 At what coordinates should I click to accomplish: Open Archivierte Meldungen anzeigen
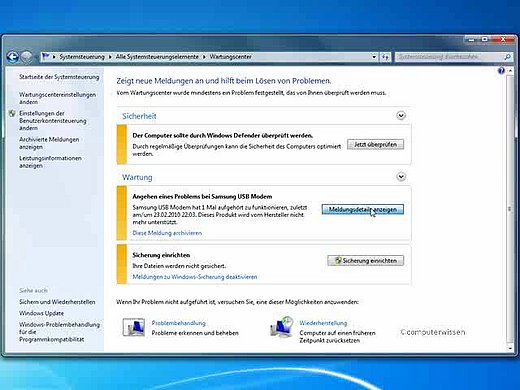(49, 143)
